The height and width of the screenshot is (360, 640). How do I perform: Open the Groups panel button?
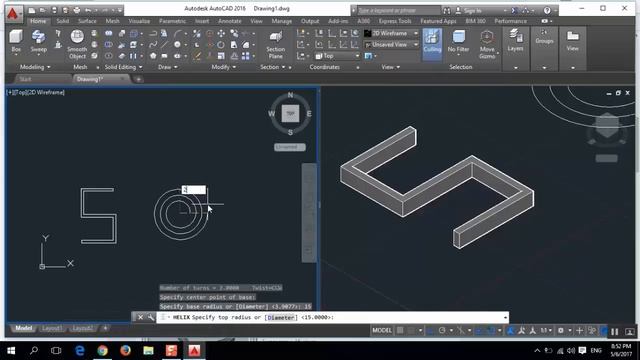(544, 37)
